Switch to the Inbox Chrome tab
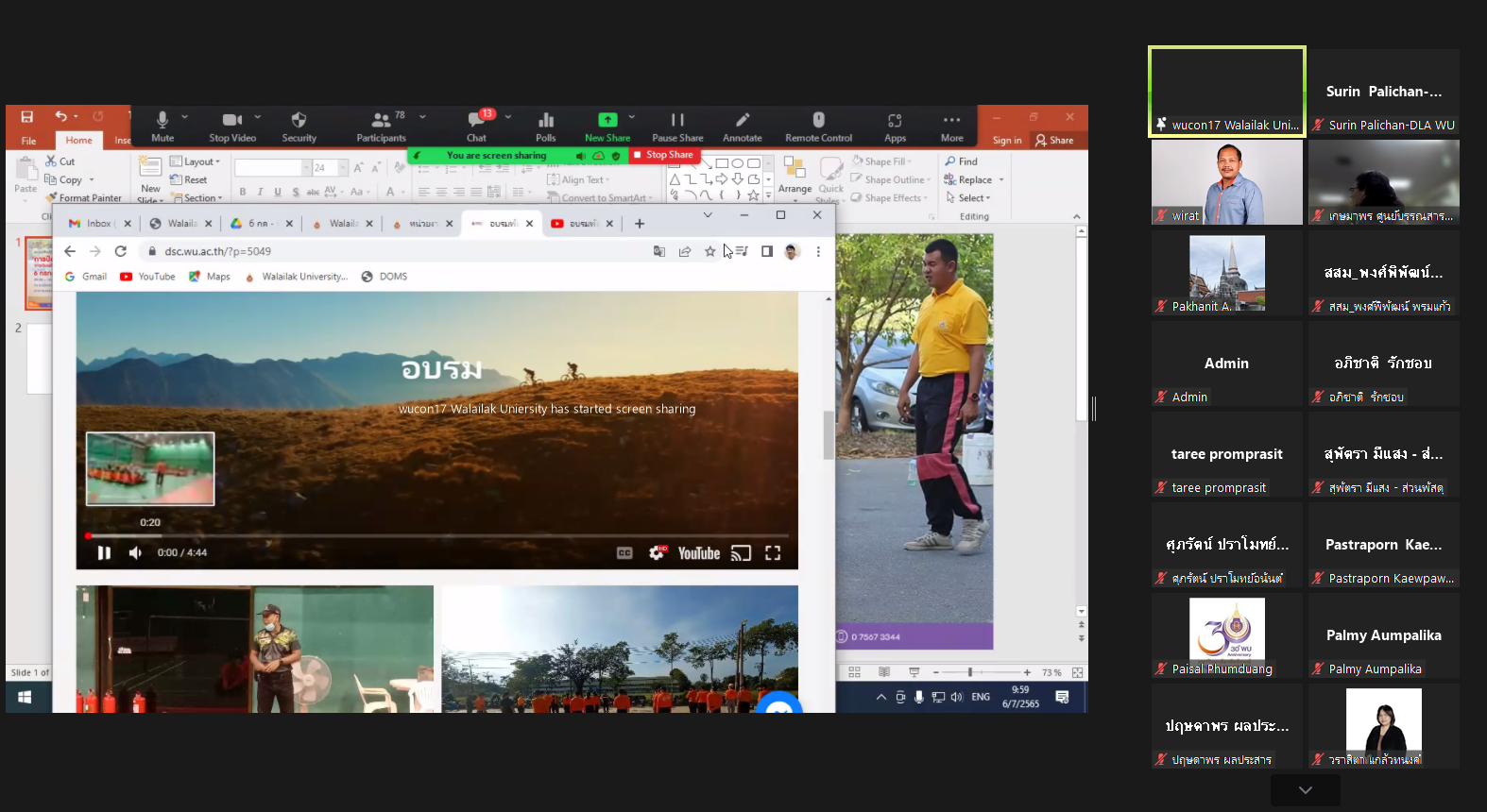The image size is (1487, 812). click(x=99, y=223)
